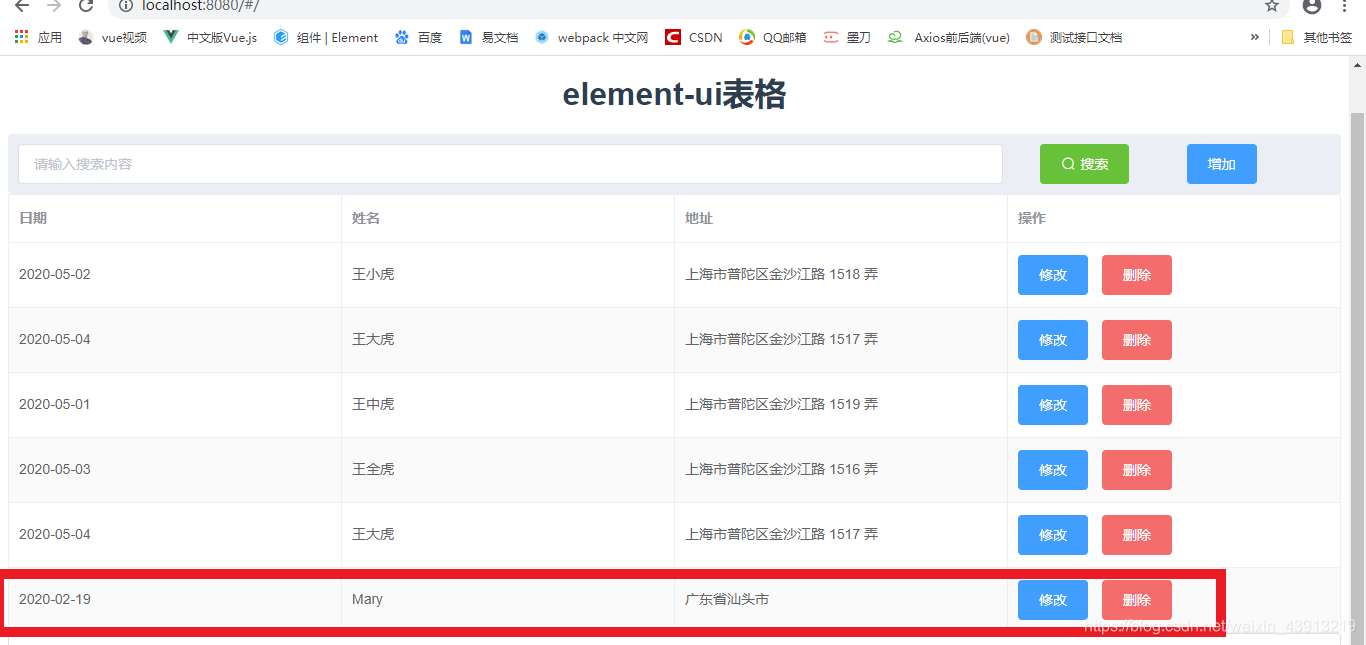Viewport: 1366px width, 645px height.
Task: Click the element-ui表格 page heading
Action: click(674, 94)
